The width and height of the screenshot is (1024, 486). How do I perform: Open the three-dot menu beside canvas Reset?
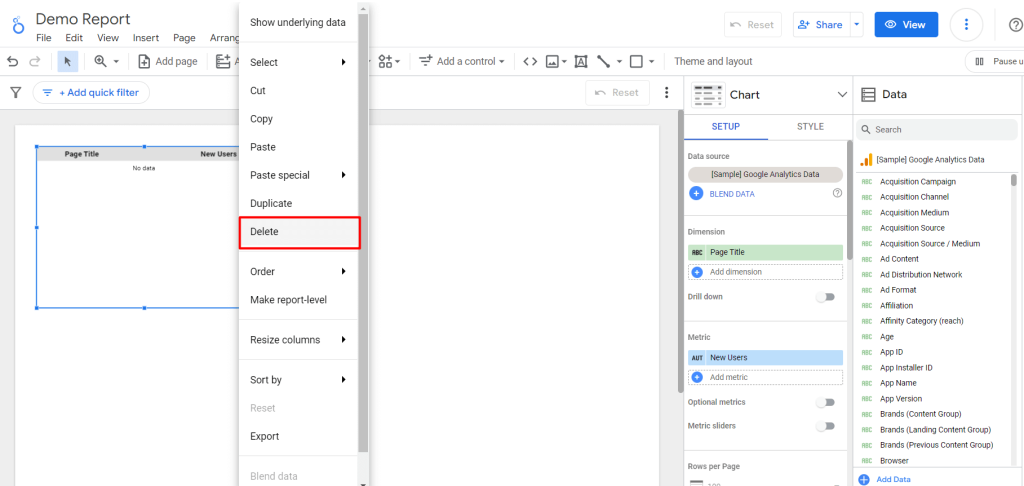pos(666,93)
